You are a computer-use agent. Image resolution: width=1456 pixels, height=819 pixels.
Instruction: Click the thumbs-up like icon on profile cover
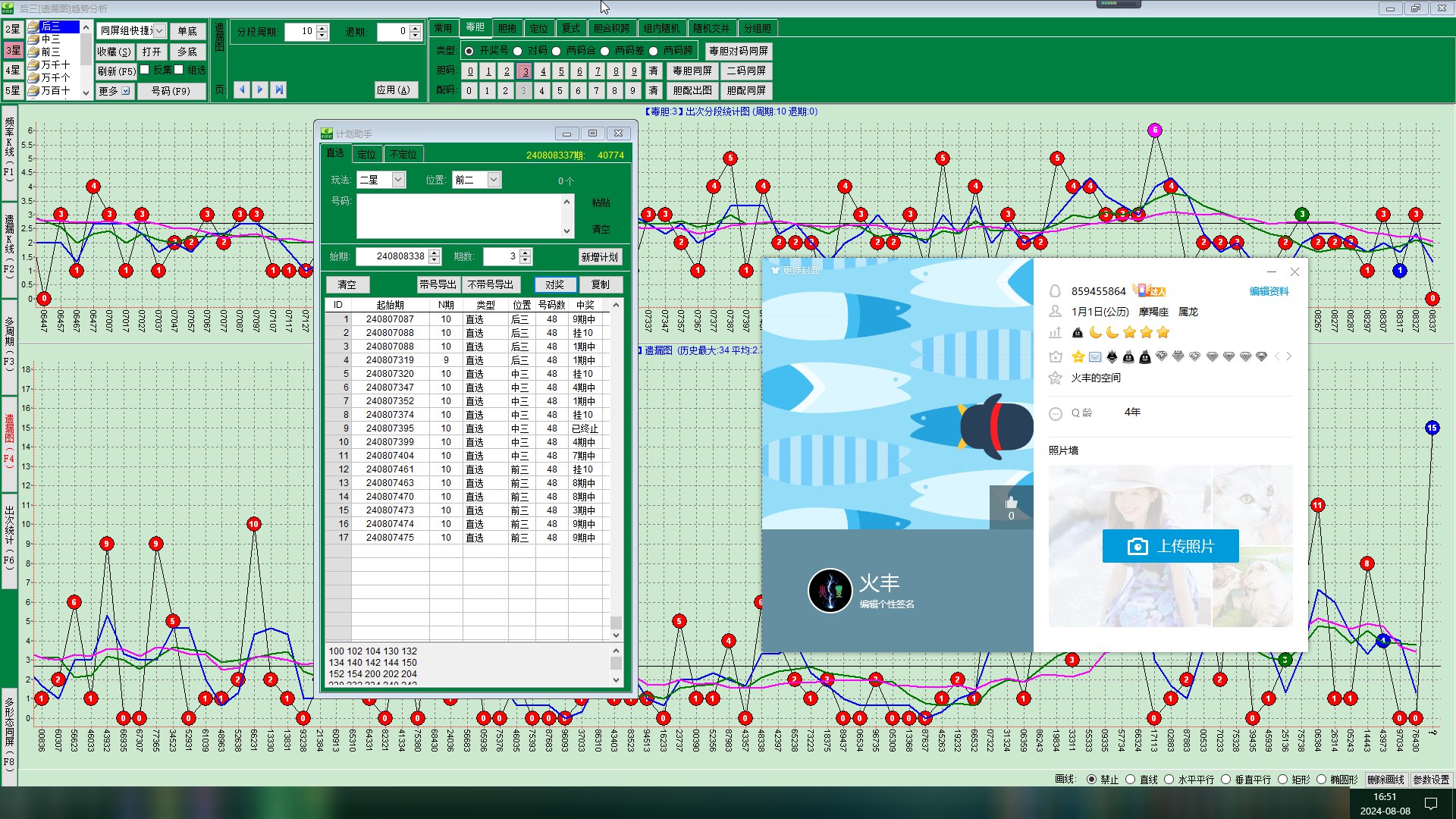pos(1011,502)
